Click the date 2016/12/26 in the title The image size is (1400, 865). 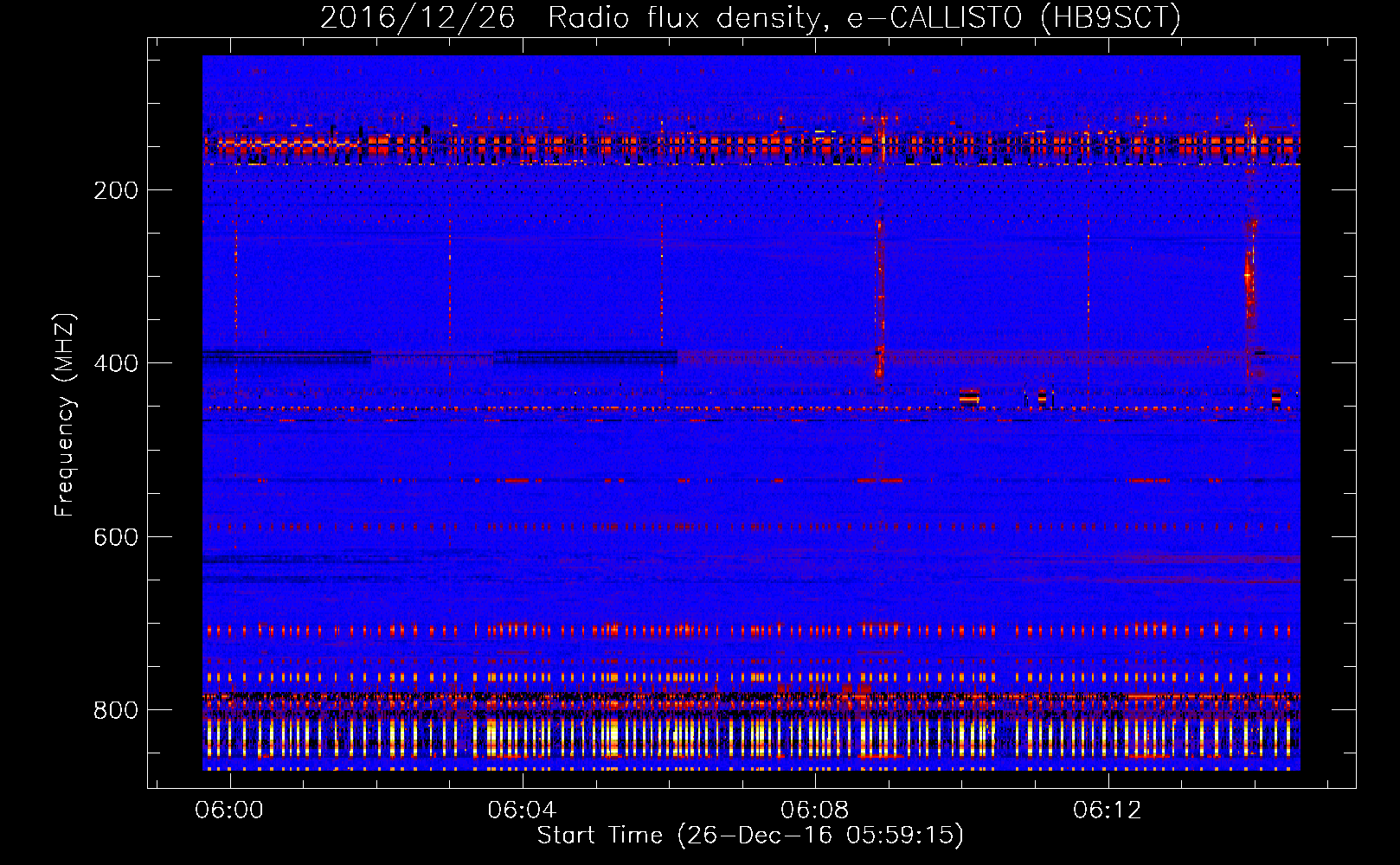tap(417, 18)
